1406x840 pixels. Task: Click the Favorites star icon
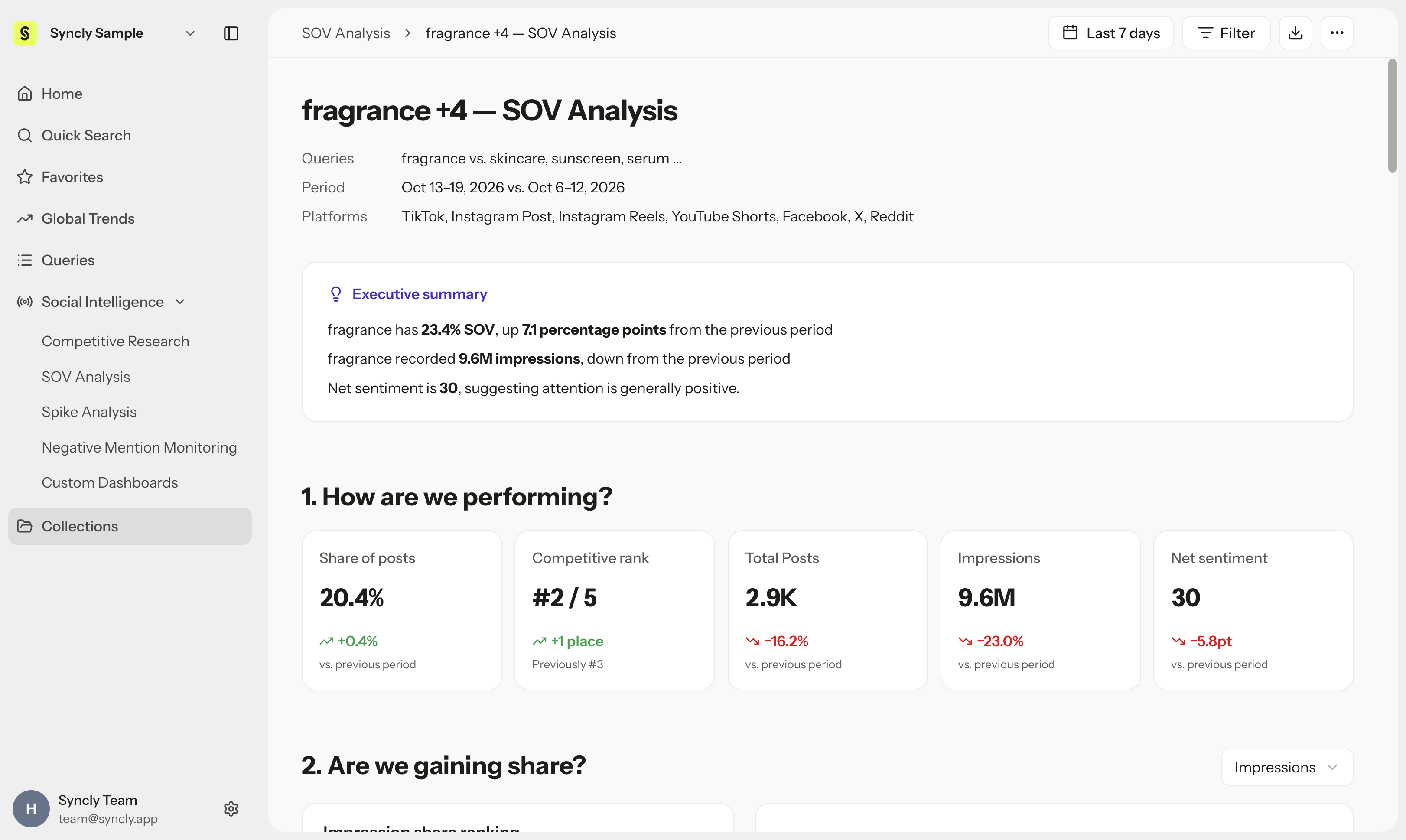25,177
